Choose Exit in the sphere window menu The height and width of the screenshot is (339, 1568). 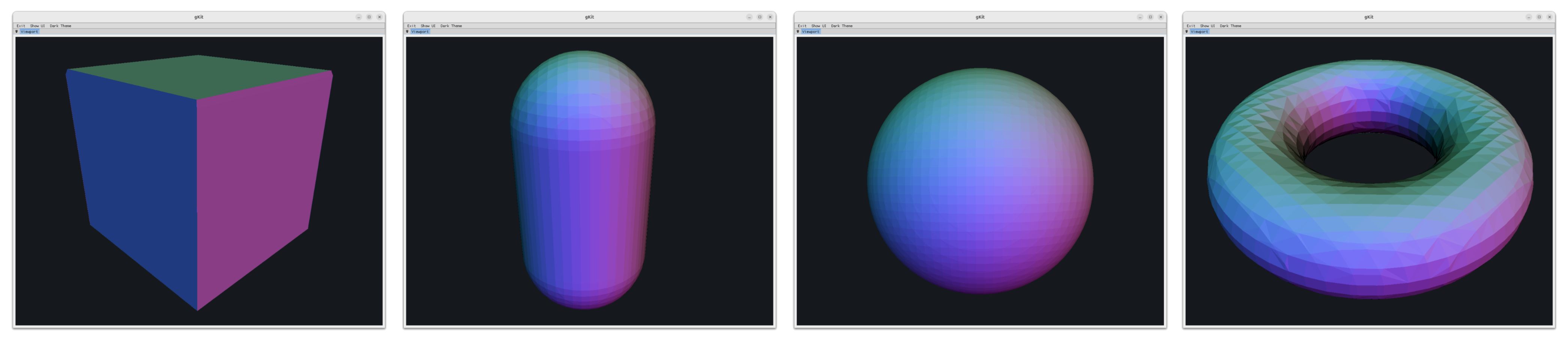pyautogui.click(x=802, y=26)
